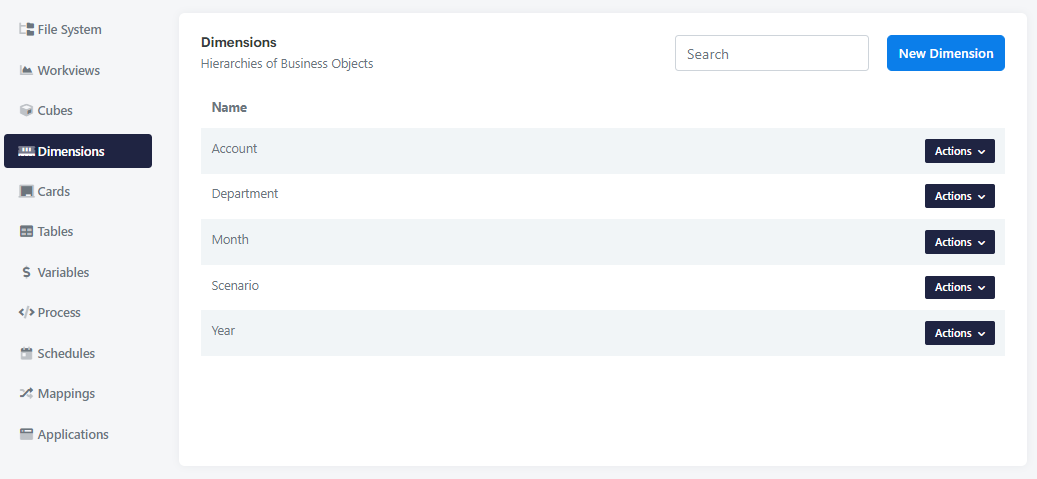
Task: Click the Variables dollar sign icon
Action: 27,273
